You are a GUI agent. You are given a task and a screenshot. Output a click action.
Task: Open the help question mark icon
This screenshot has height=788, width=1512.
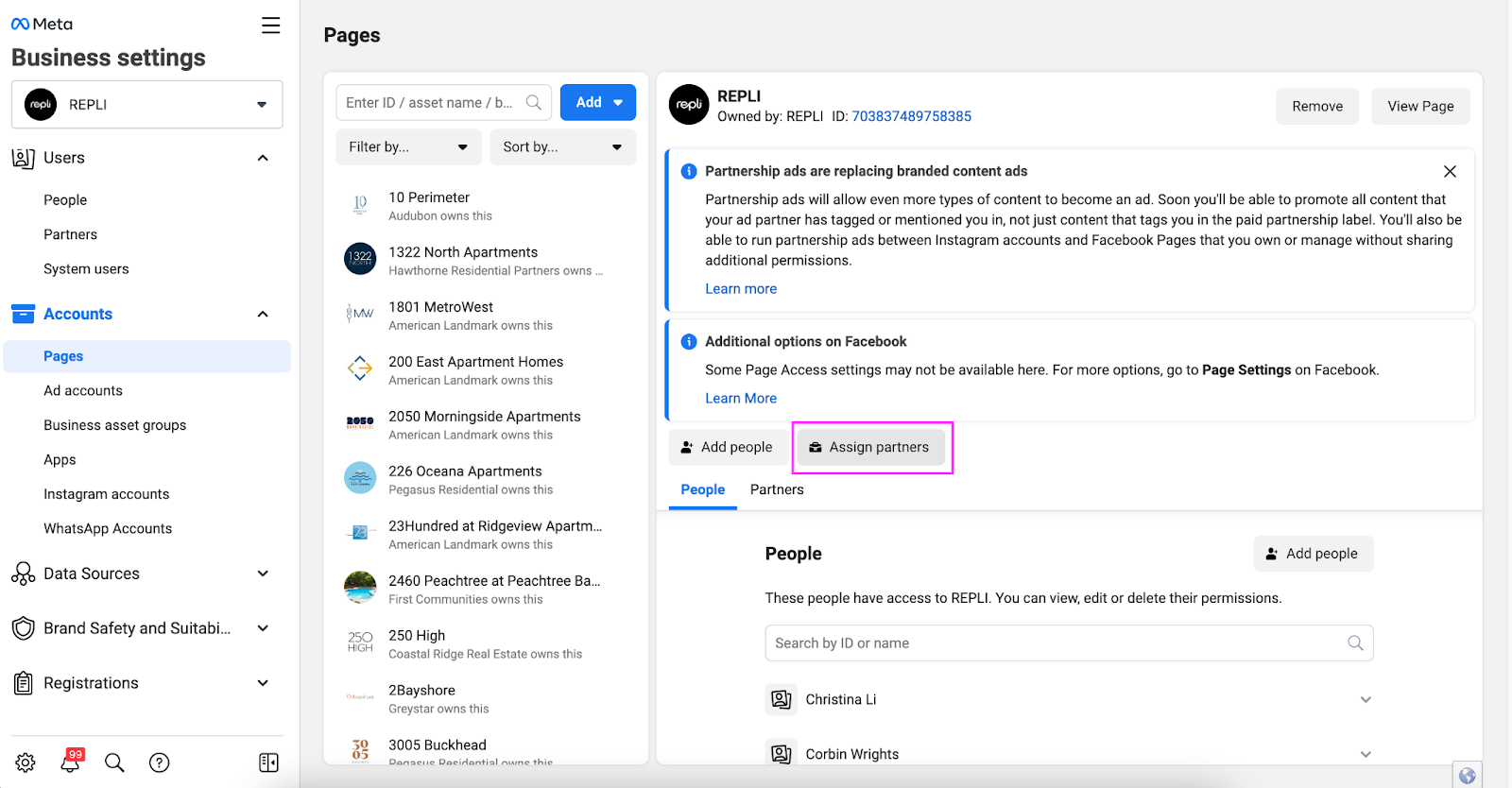160,762
